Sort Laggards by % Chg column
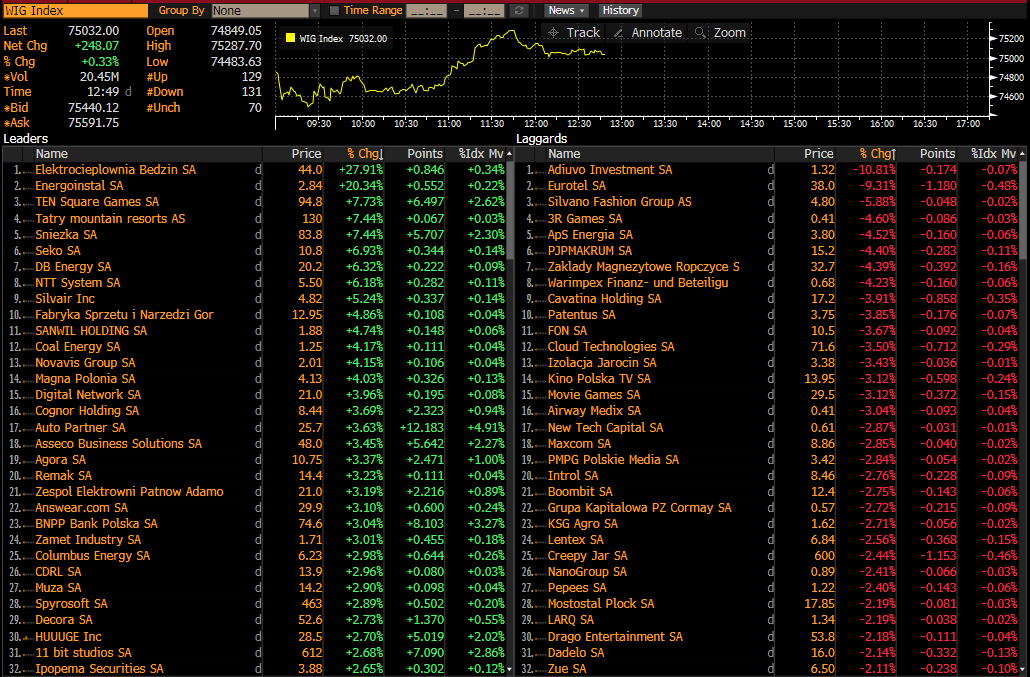 [877, 154]
